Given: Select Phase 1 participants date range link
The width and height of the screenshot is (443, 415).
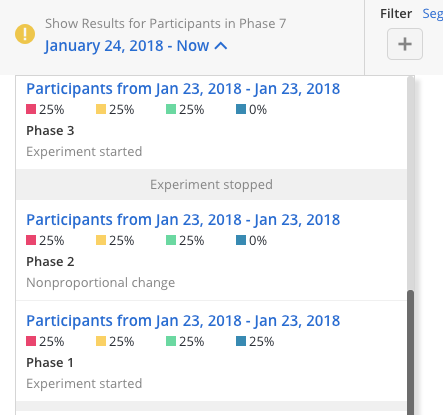Looking at the screenshot, I should click(x=183, y=321).
